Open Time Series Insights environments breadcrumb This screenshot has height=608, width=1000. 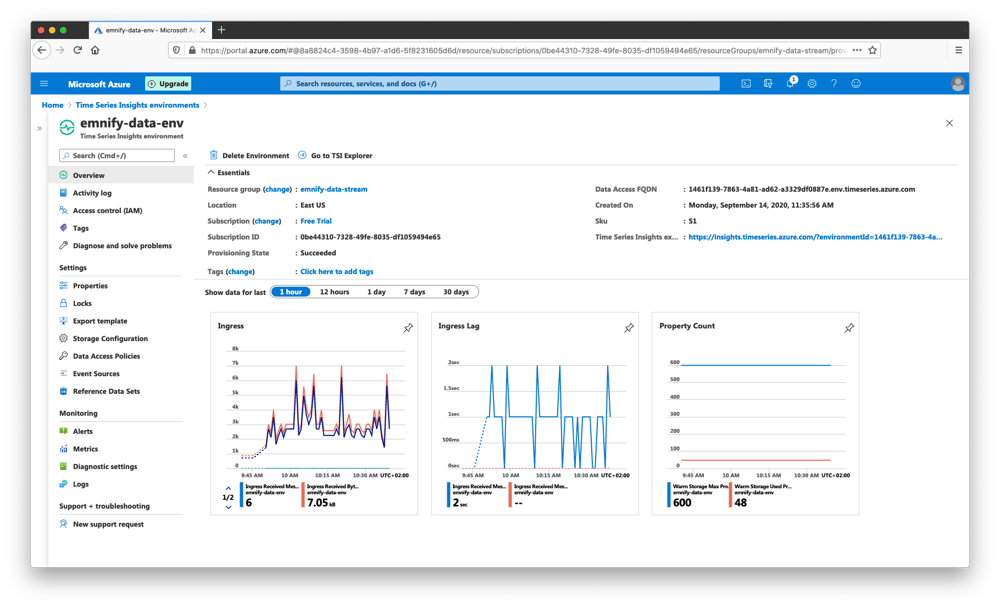coord(137,105)
